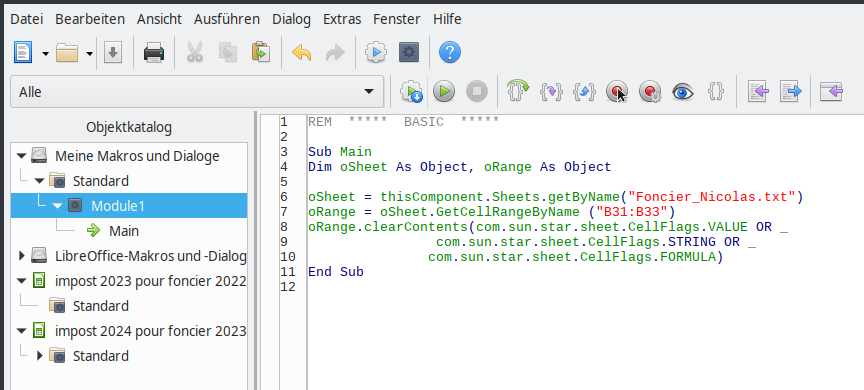This screenshot has height=390, width=864.
Task: Click the "Foncier_Nicolas.txt" string in code
Action: 716,197
